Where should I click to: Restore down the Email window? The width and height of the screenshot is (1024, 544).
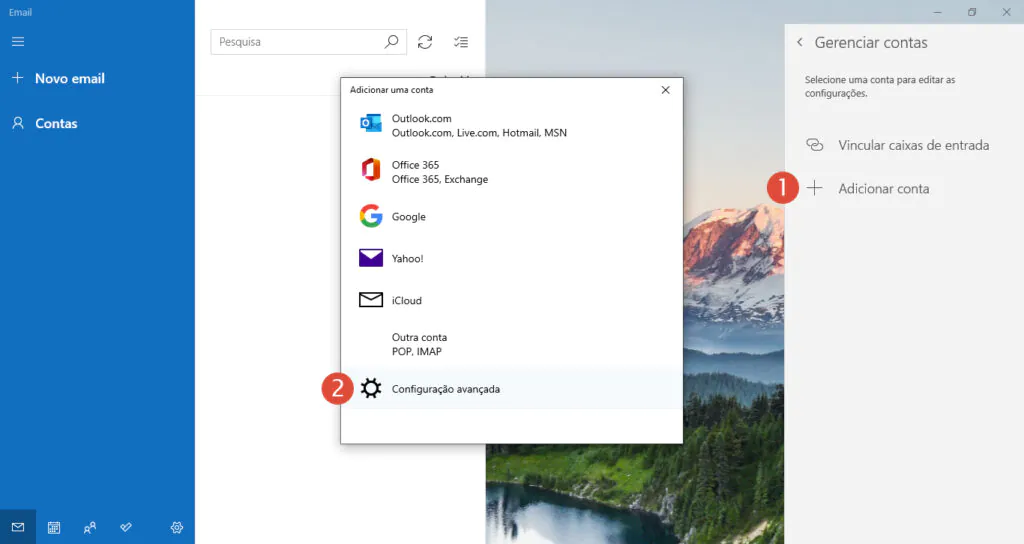point(972,12)
